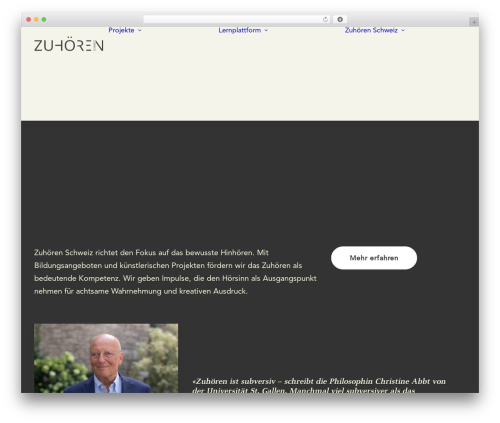
Task: Open a new tab with plus button
Action: tap(474, 22)
